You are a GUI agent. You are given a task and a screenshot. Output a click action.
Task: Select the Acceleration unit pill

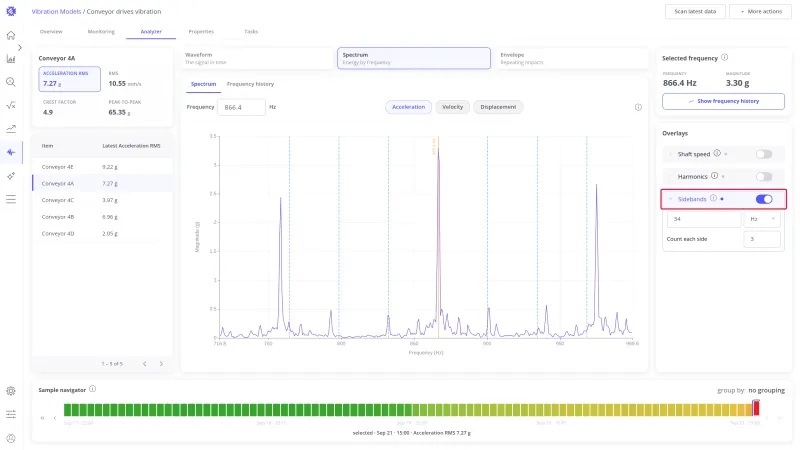click(408, 107)
